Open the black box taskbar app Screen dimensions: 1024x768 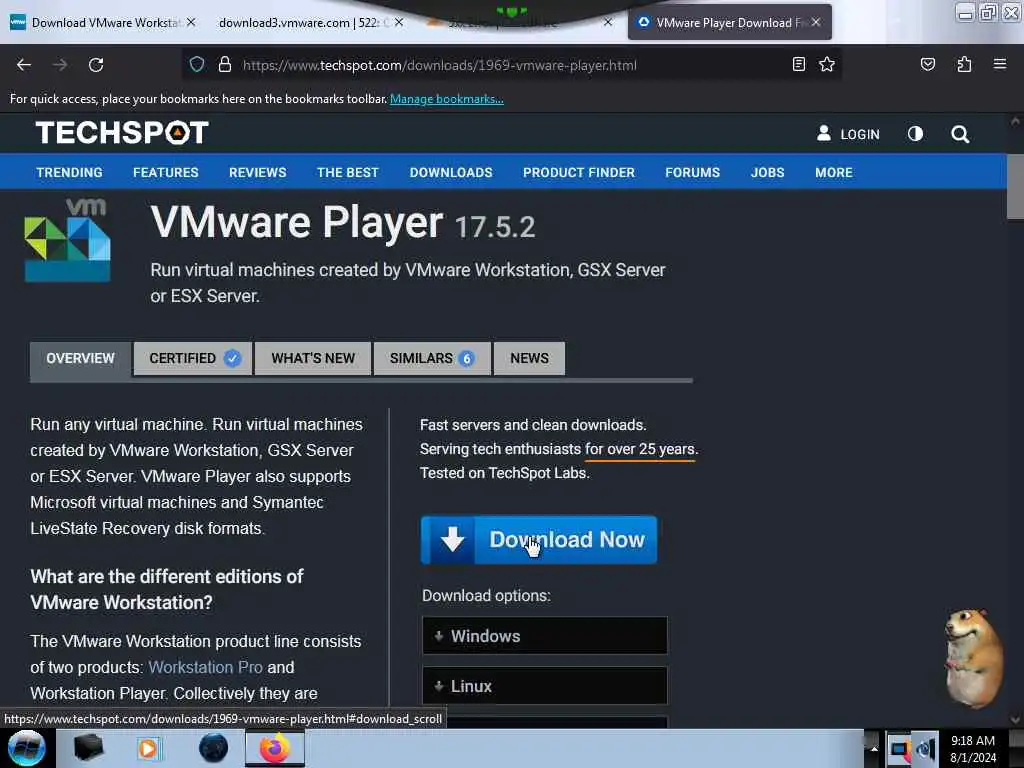pos(89,748)
